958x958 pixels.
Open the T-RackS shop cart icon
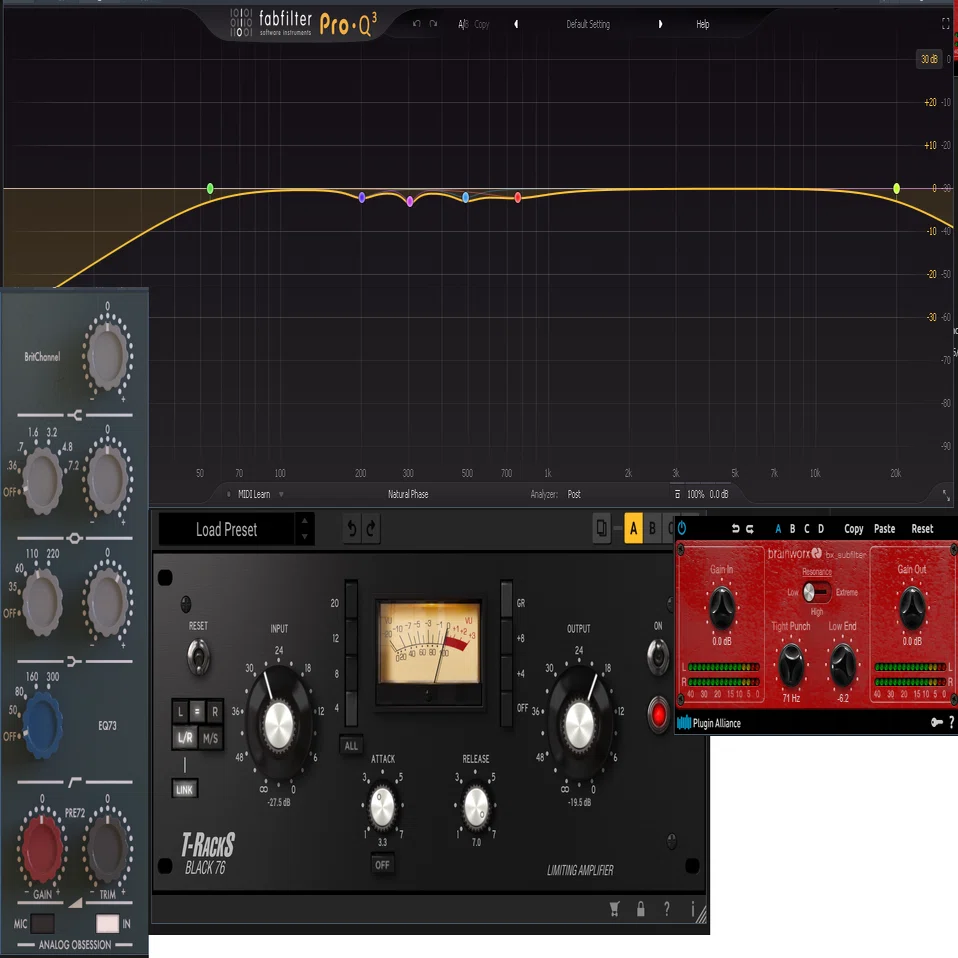point(615,909)
